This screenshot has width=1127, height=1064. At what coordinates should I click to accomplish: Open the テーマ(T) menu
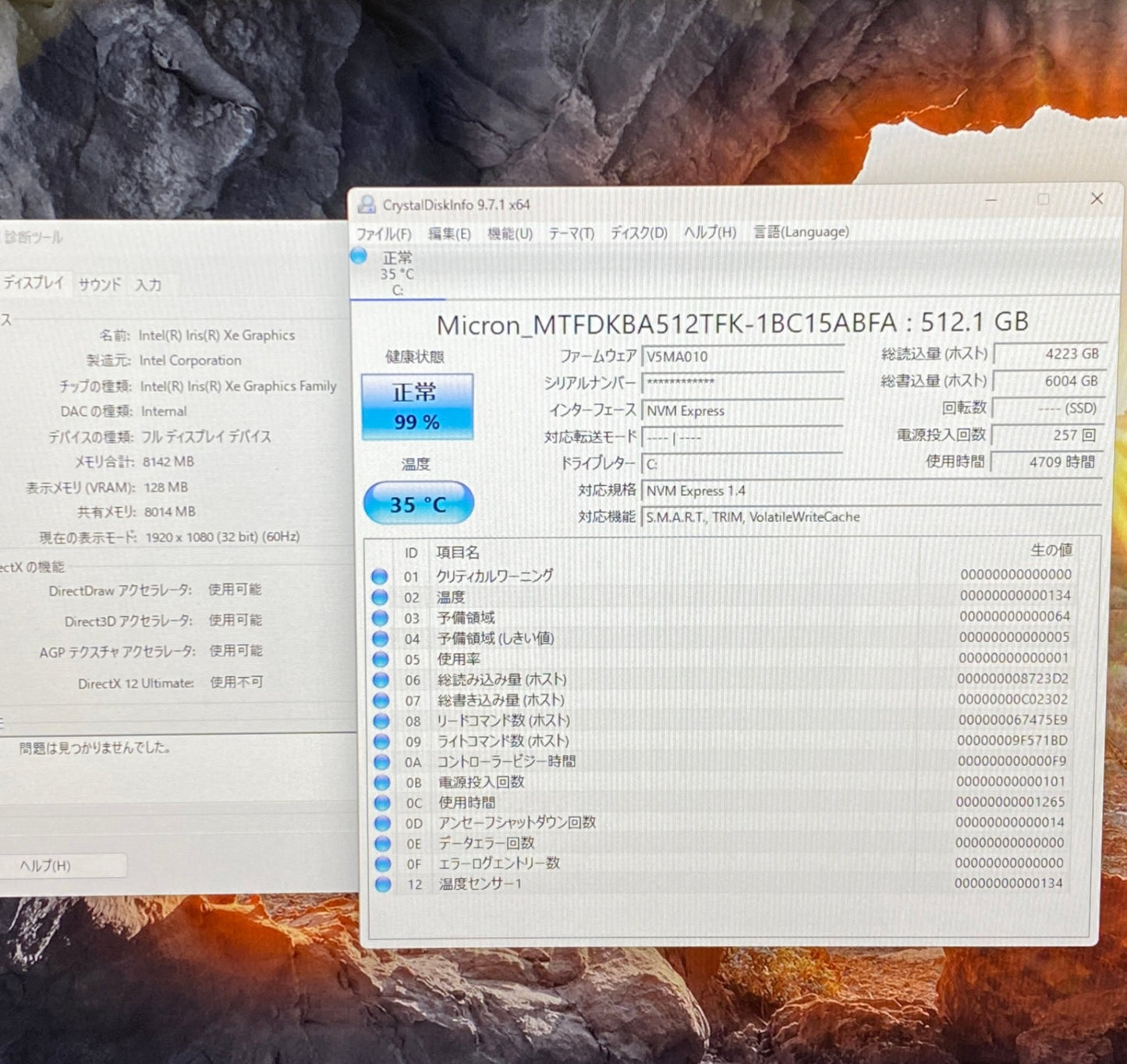click(x=571, y=233)
